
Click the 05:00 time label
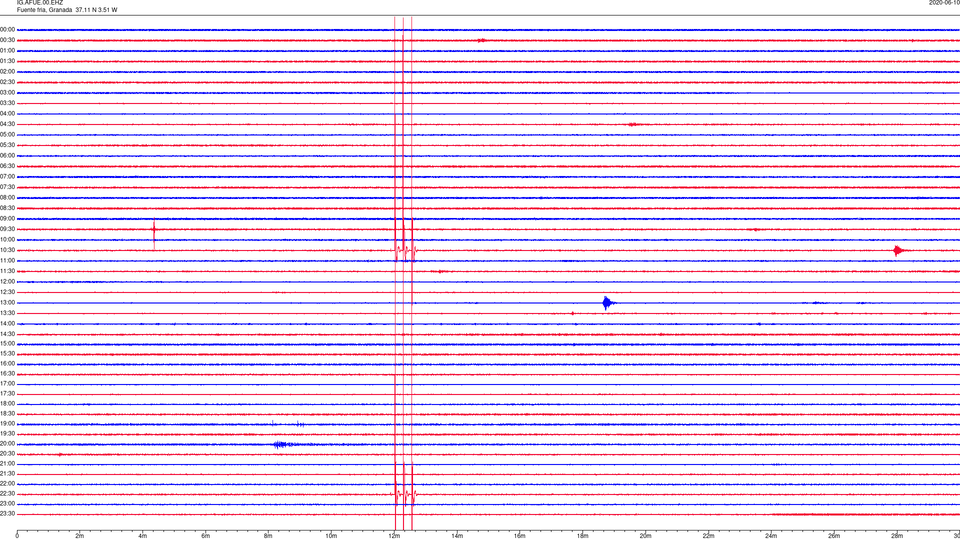(x=8, y=135)
